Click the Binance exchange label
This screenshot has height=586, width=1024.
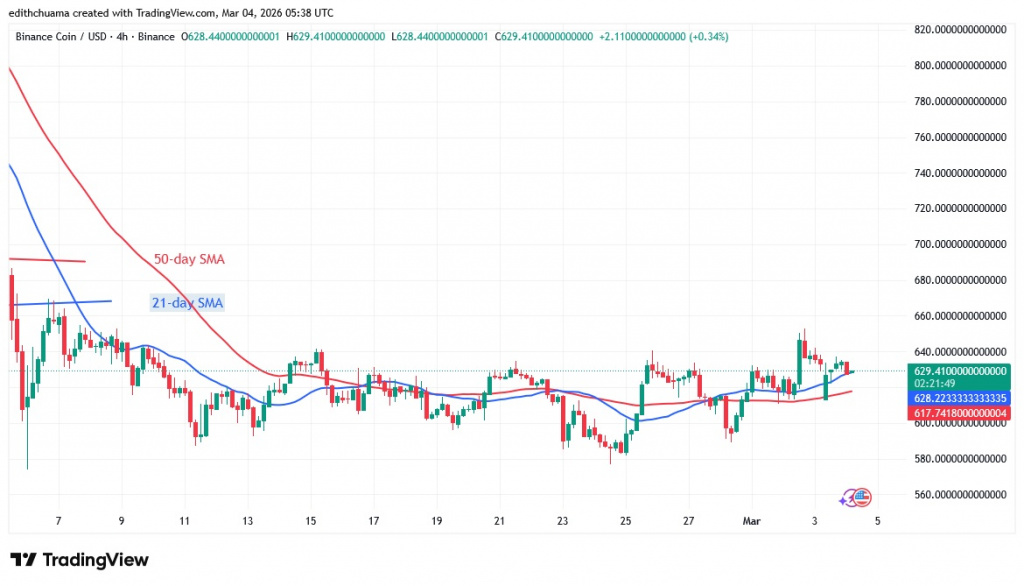click(158, 36)
